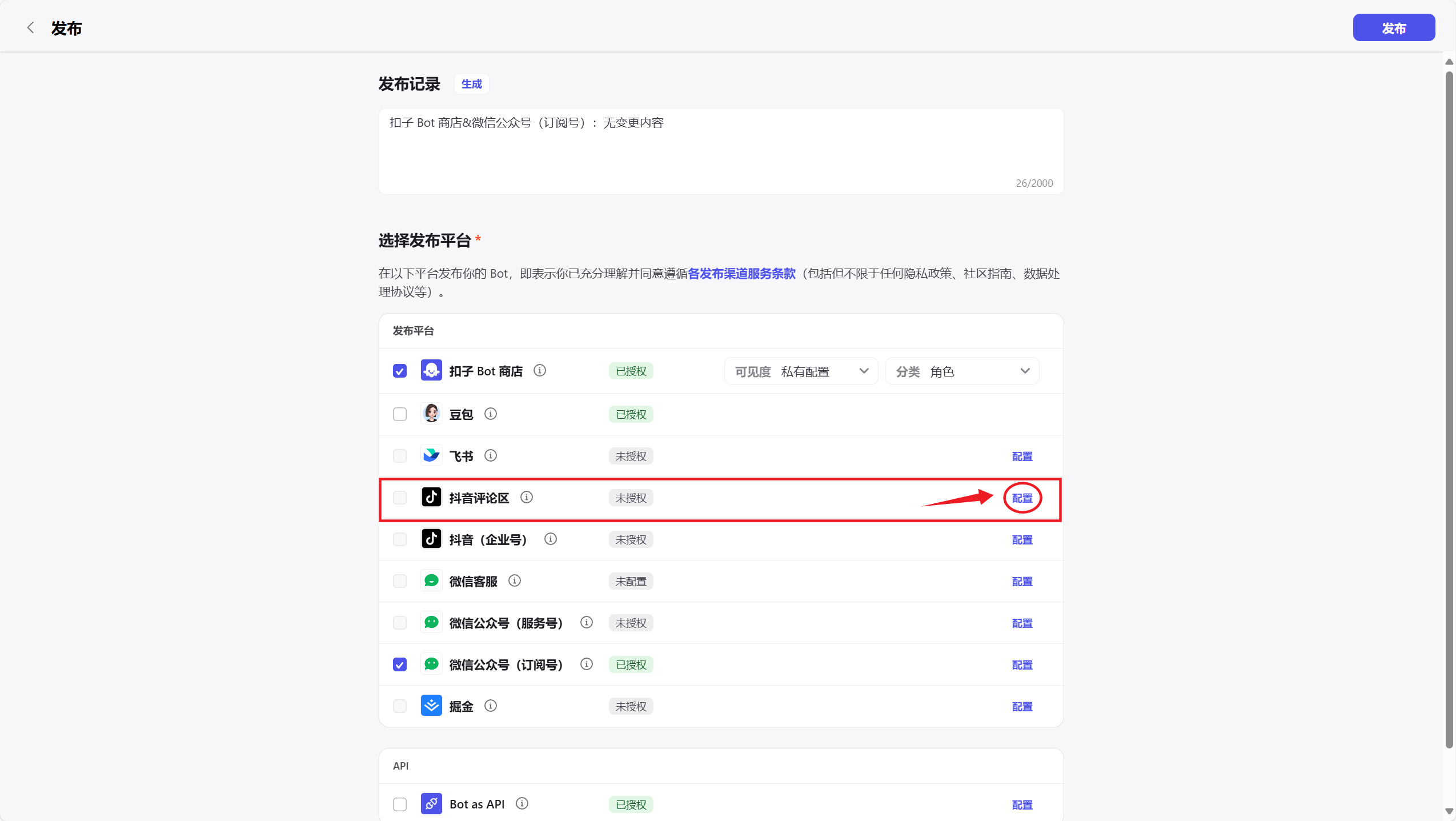The height and width of the screenshot is (821, 1456).
Task: Tick the Bot as API checkbox
Action: click(x=400, y=804)
